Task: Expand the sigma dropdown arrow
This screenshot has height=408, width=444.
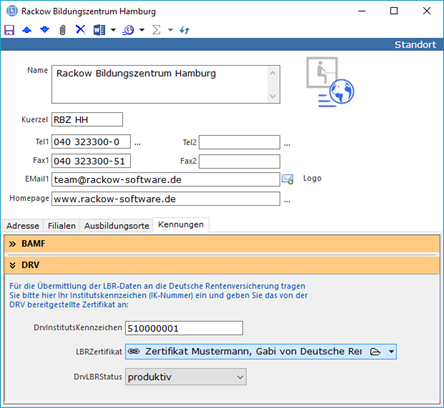Action: coord(170,30)
